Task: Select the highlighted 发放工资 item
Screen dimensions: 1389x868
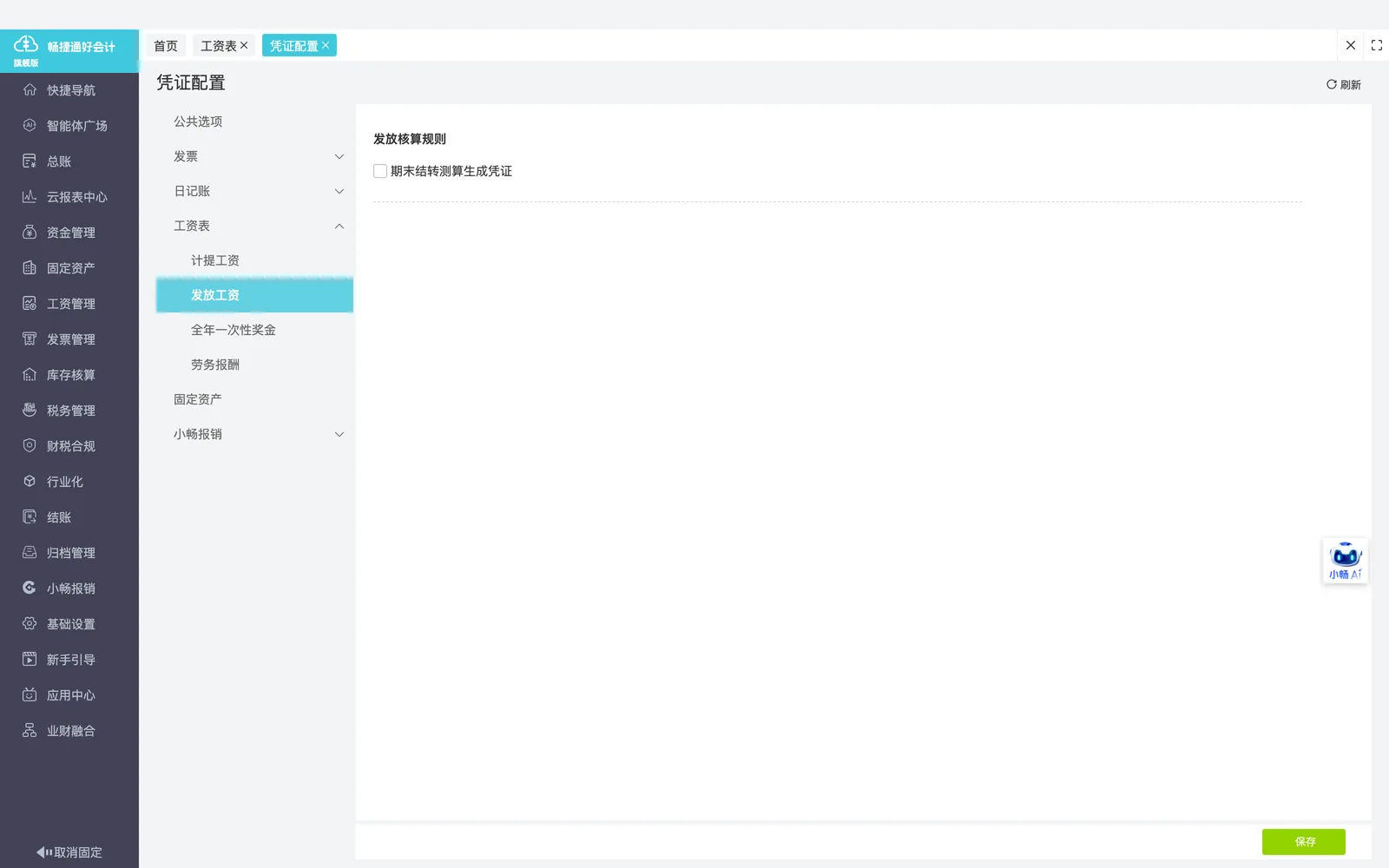Action: (254, 295)
